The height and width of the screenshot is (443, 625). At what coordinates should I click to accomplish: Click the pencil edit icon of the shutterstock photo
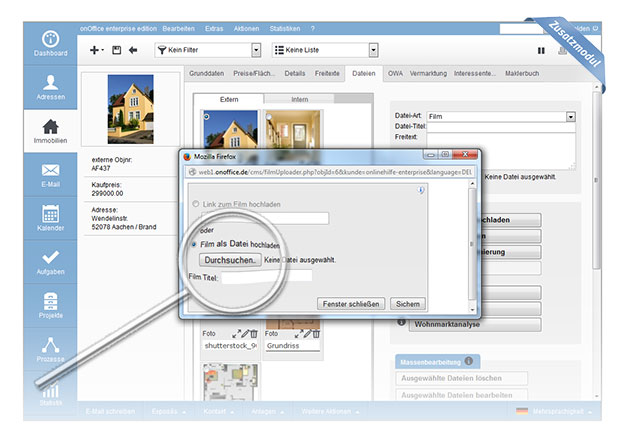point(245,334)
